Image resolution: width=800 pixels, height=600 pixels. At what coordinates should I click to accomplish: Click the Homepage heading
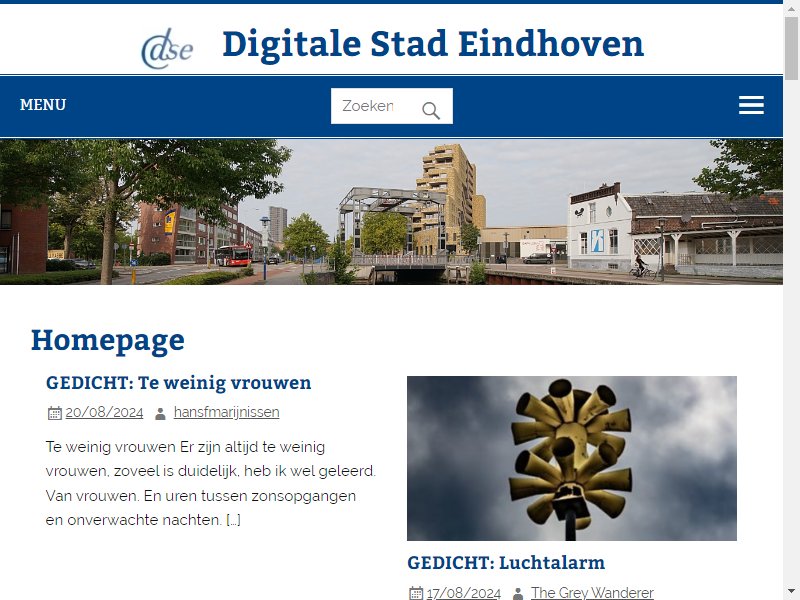point(108,340)
